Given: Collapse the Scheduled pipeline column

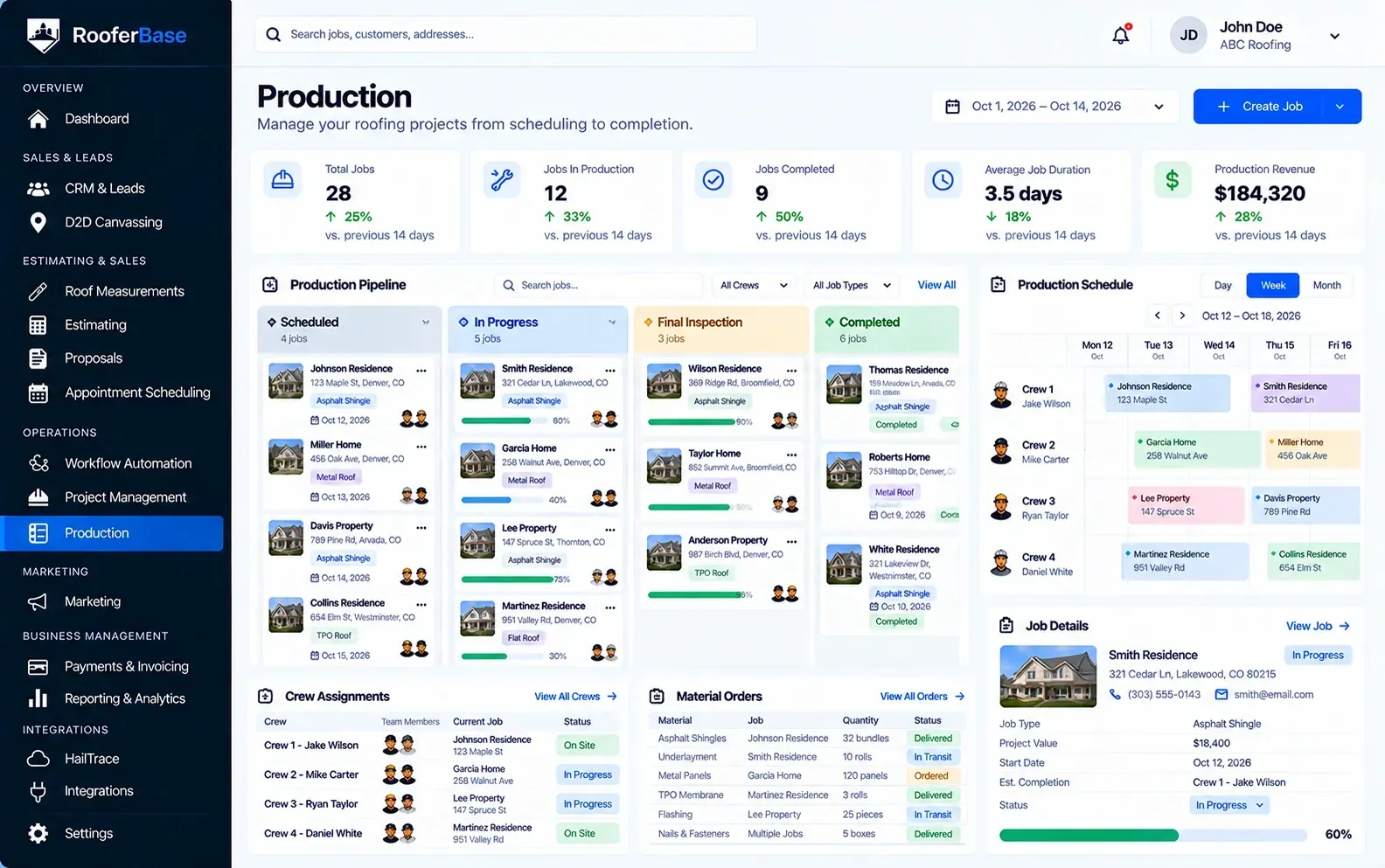Looking at the screenshot, I should 426,323.
